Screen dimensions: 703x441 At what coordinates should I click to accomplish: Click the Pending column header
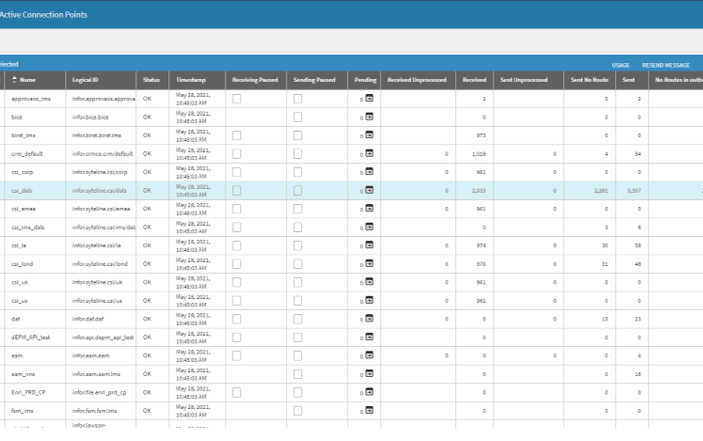pos(365,80)
